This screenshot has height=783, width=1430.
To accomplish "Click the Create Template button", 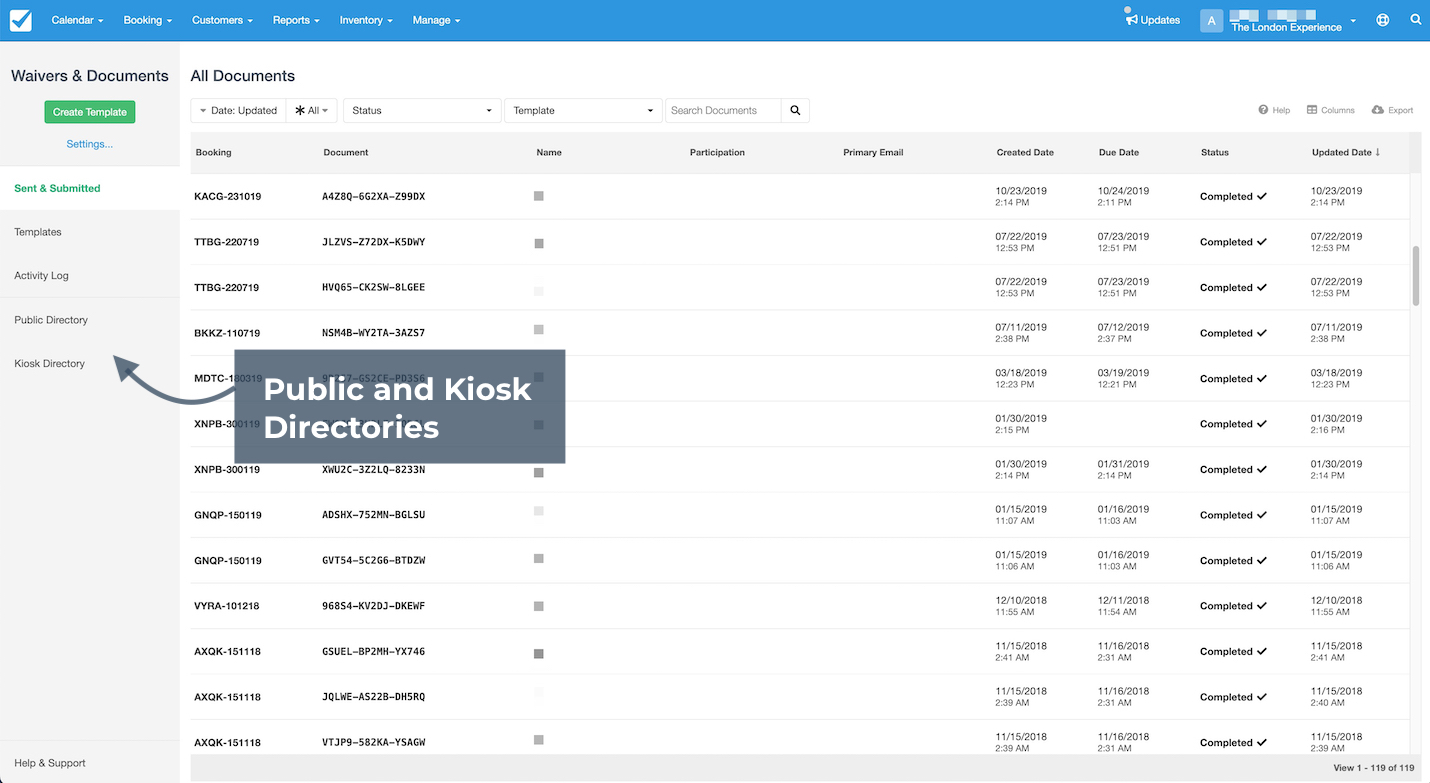I will 90,112.
